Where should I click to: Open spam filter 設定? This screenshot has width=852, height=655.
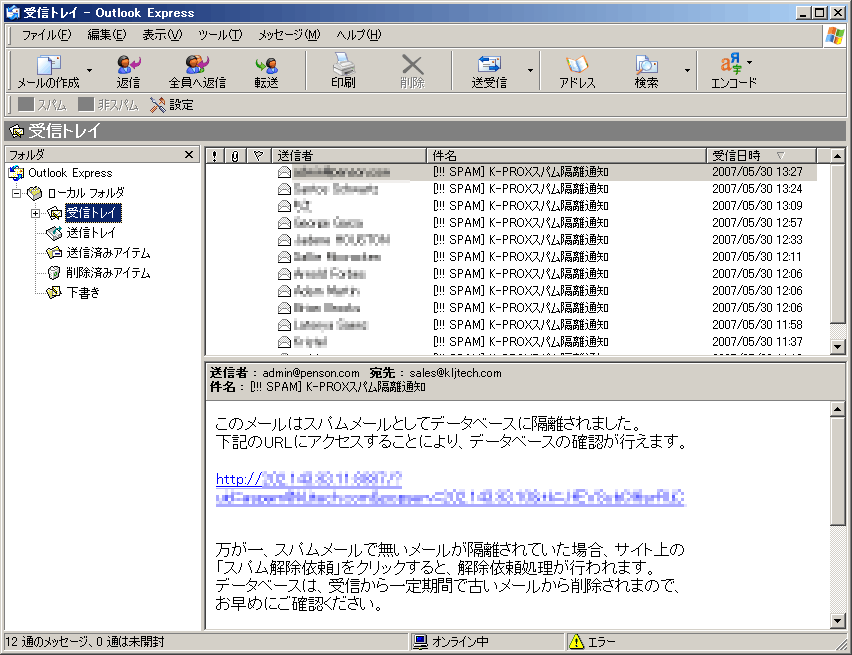[172, 104]
